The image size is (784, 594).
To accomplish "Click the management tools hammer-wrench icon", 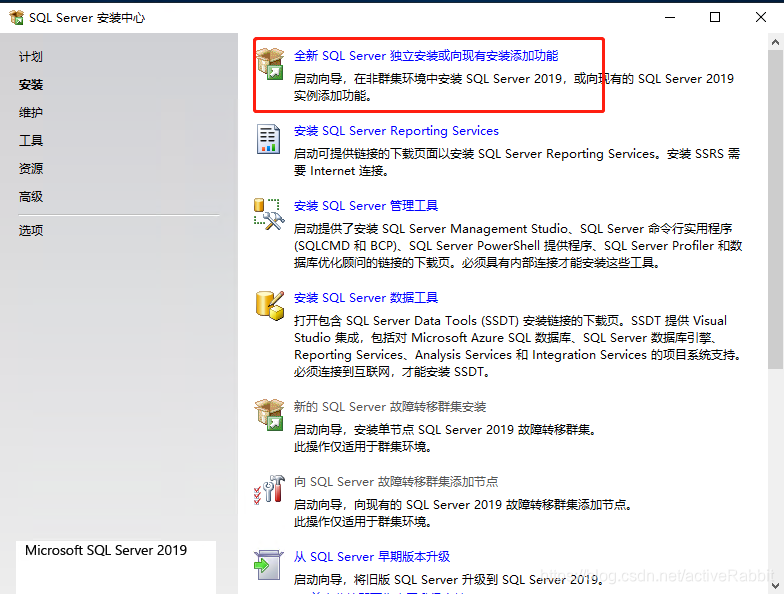I will tap(269, 214).
